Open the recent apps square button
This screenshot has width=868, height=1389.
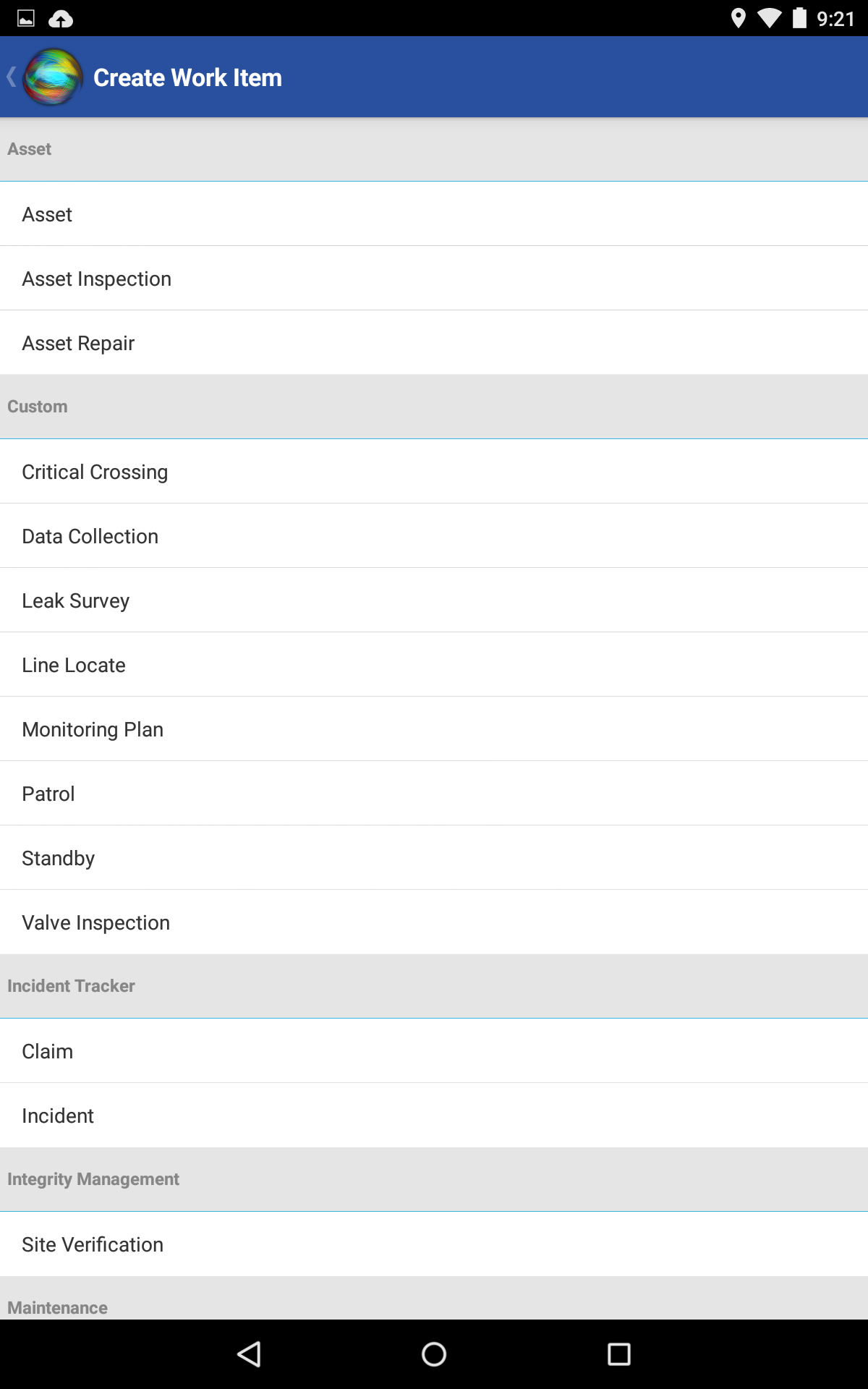coord(618,1354)
